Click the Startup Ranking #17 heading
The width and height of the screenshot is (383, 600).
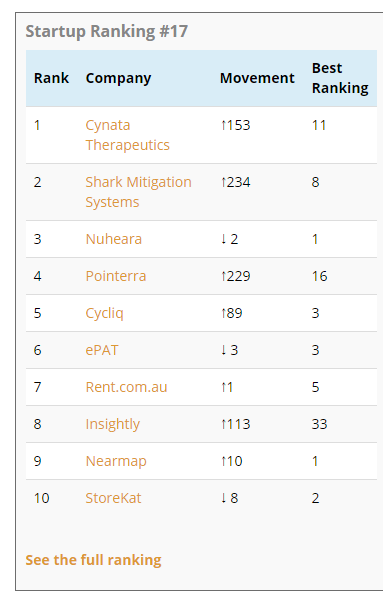pos(107,31)
